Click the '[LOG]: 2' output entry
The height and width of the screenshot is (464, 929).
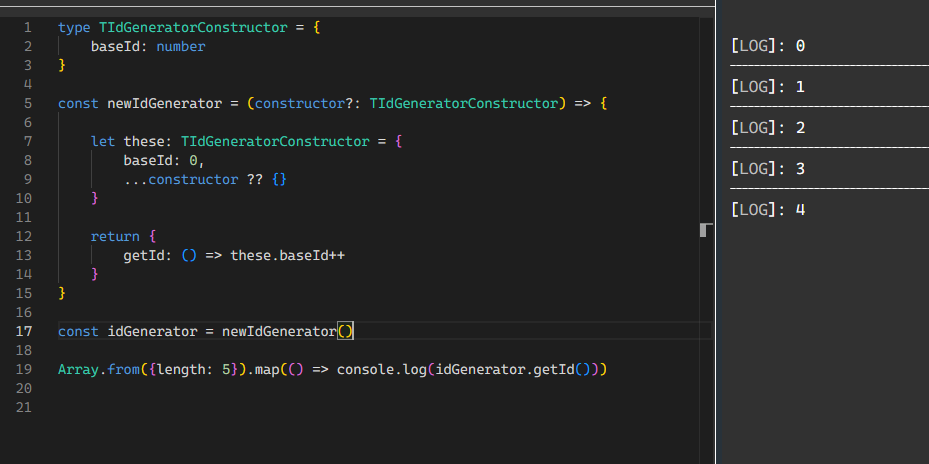(768, 127)
